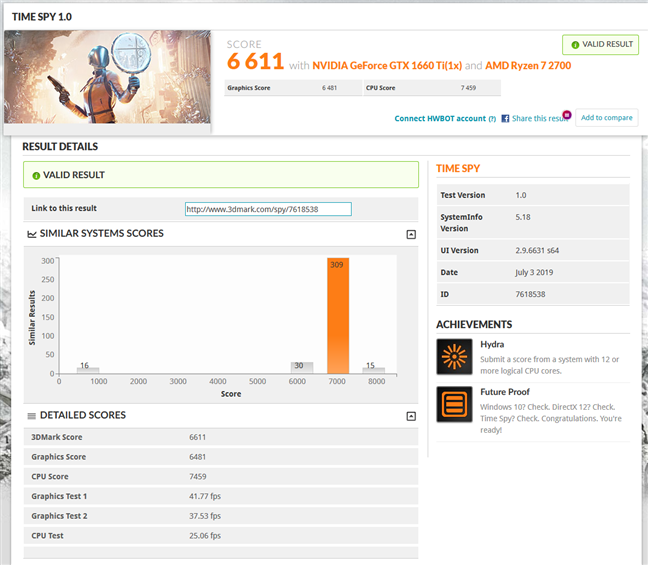Screen dimensions: 648x565
Task: Click the CPU Test 25.06 fps row
Action: 221,536
